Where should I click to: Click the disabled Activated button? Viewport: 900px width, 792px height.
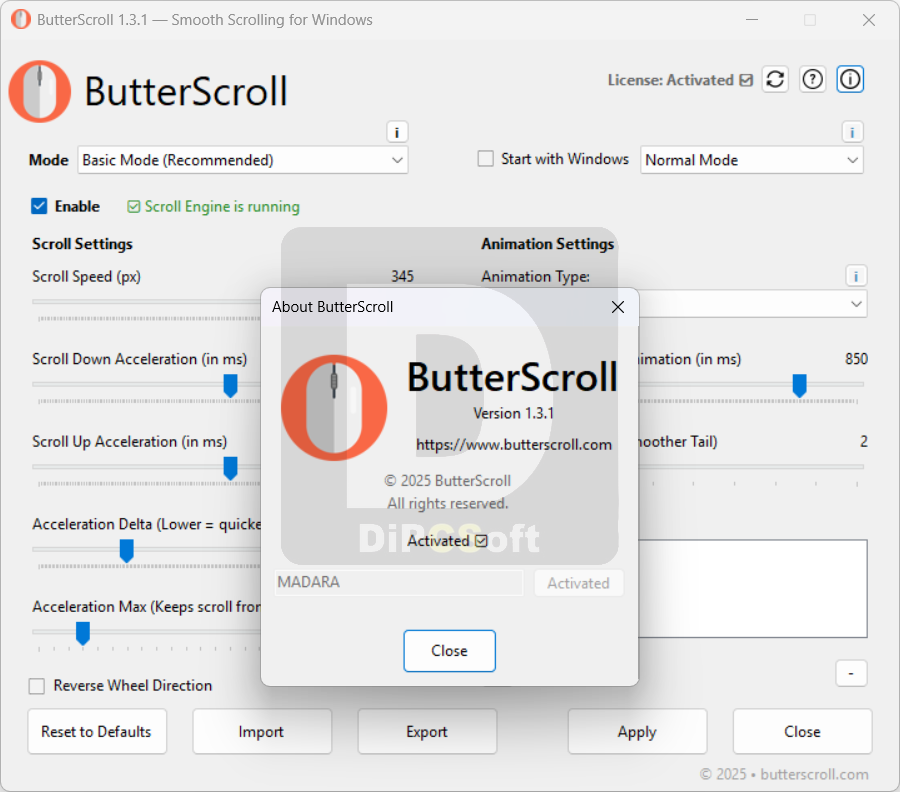pos(579,583)
